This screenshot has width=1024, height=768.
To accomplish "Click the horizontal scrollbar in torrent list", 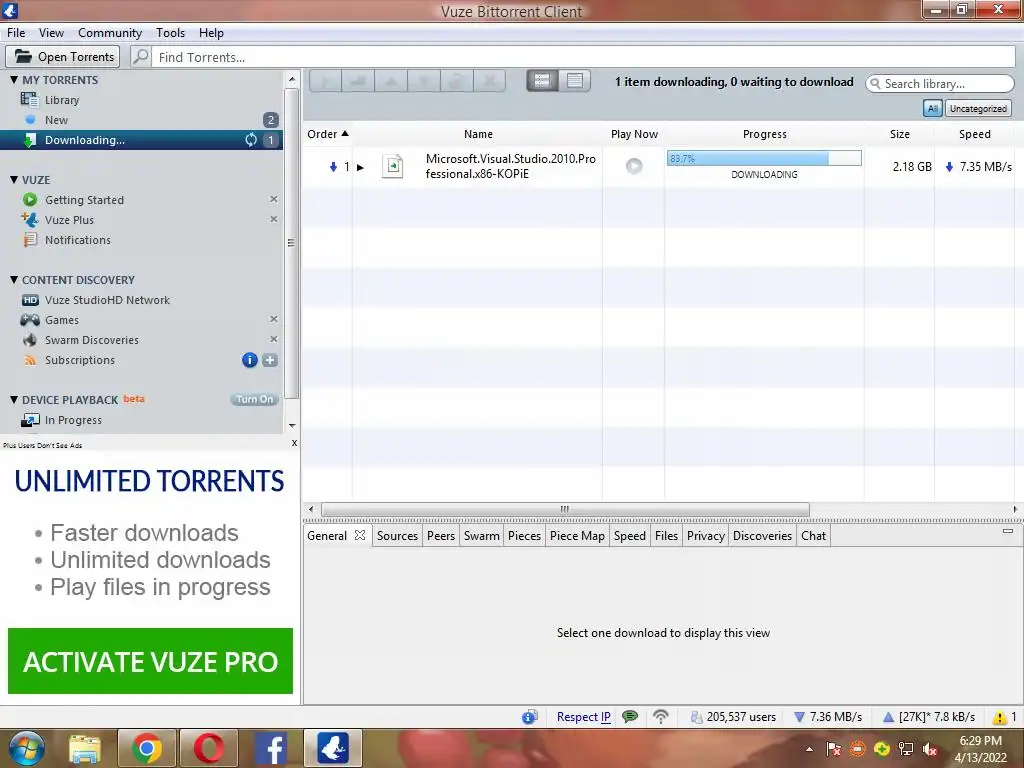I will point(565,509).
